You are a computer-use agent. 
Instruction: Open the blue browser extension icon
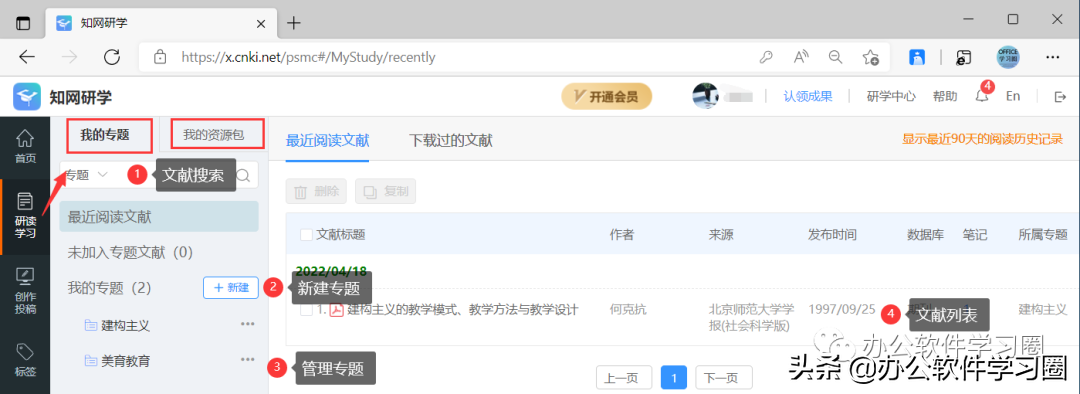point(917,57)
